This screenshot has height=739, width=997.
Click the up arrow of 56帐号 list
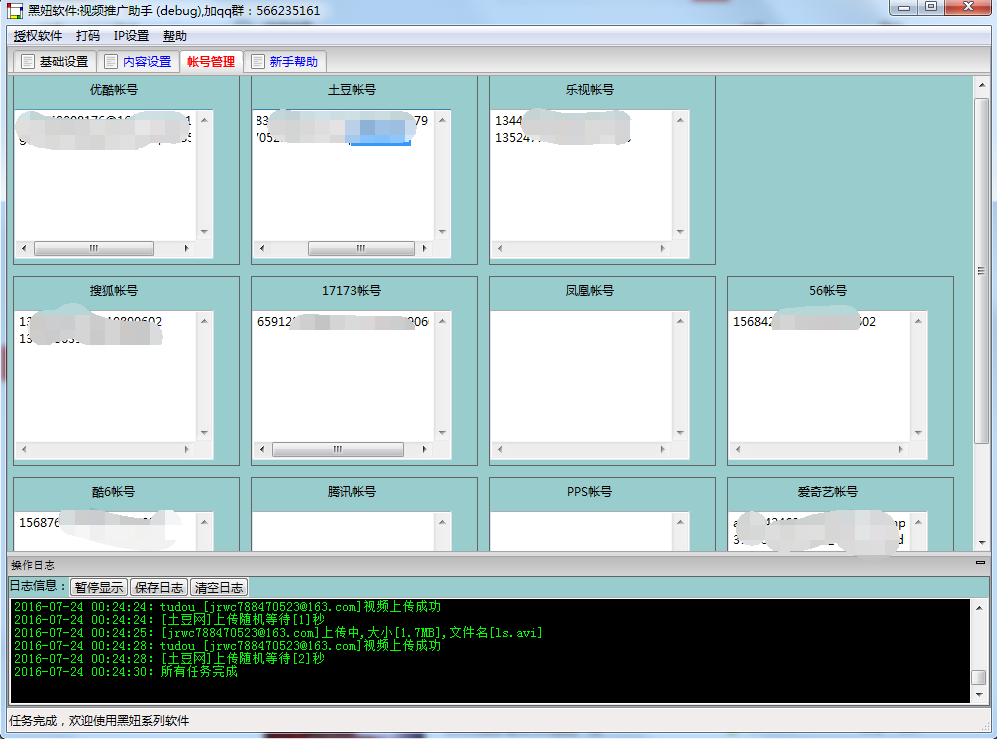[x=918, y=321]
